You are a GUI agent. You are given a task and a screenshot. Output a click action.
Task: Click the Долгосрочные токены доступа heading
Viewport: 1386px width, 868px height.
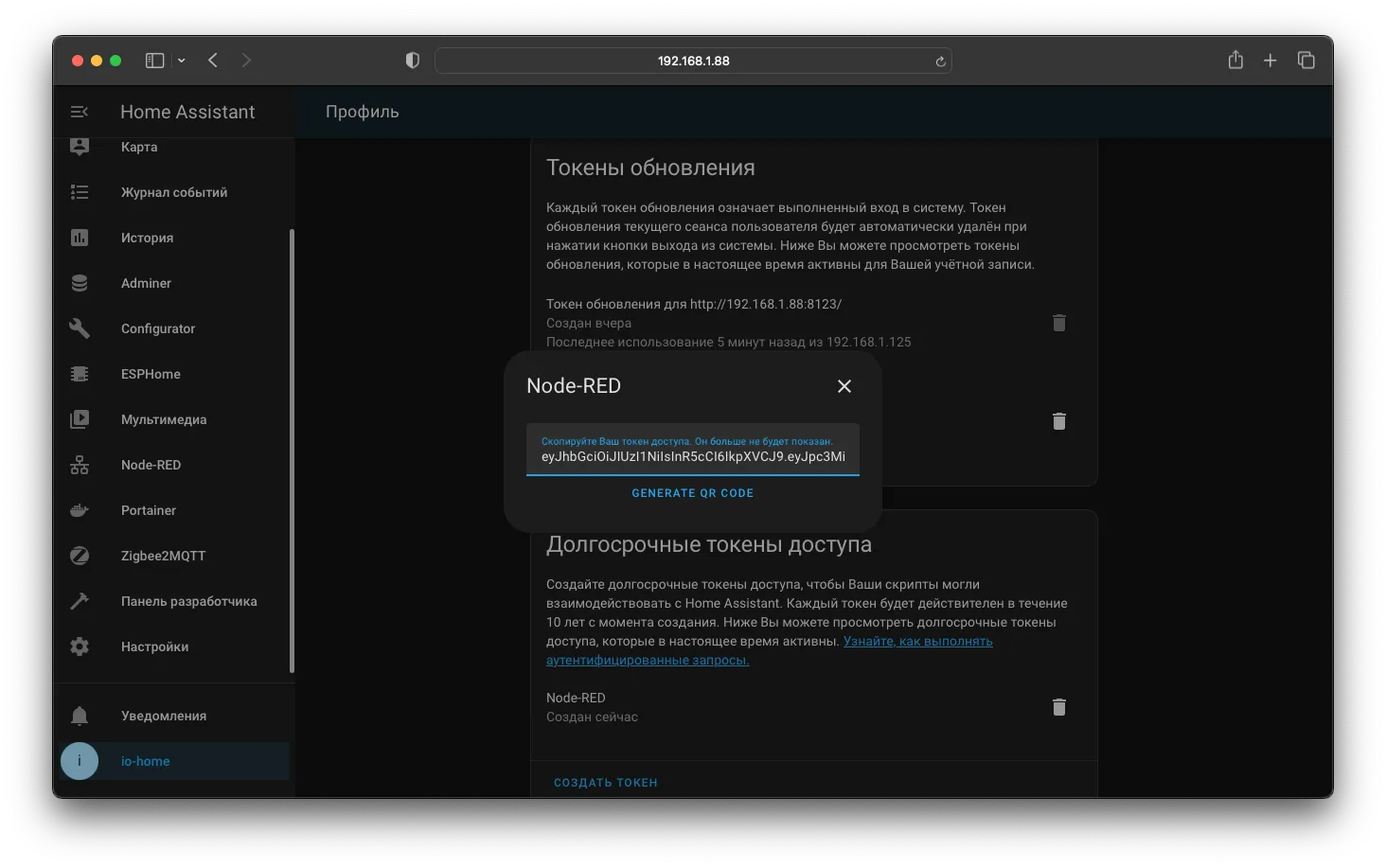(709, 544)
